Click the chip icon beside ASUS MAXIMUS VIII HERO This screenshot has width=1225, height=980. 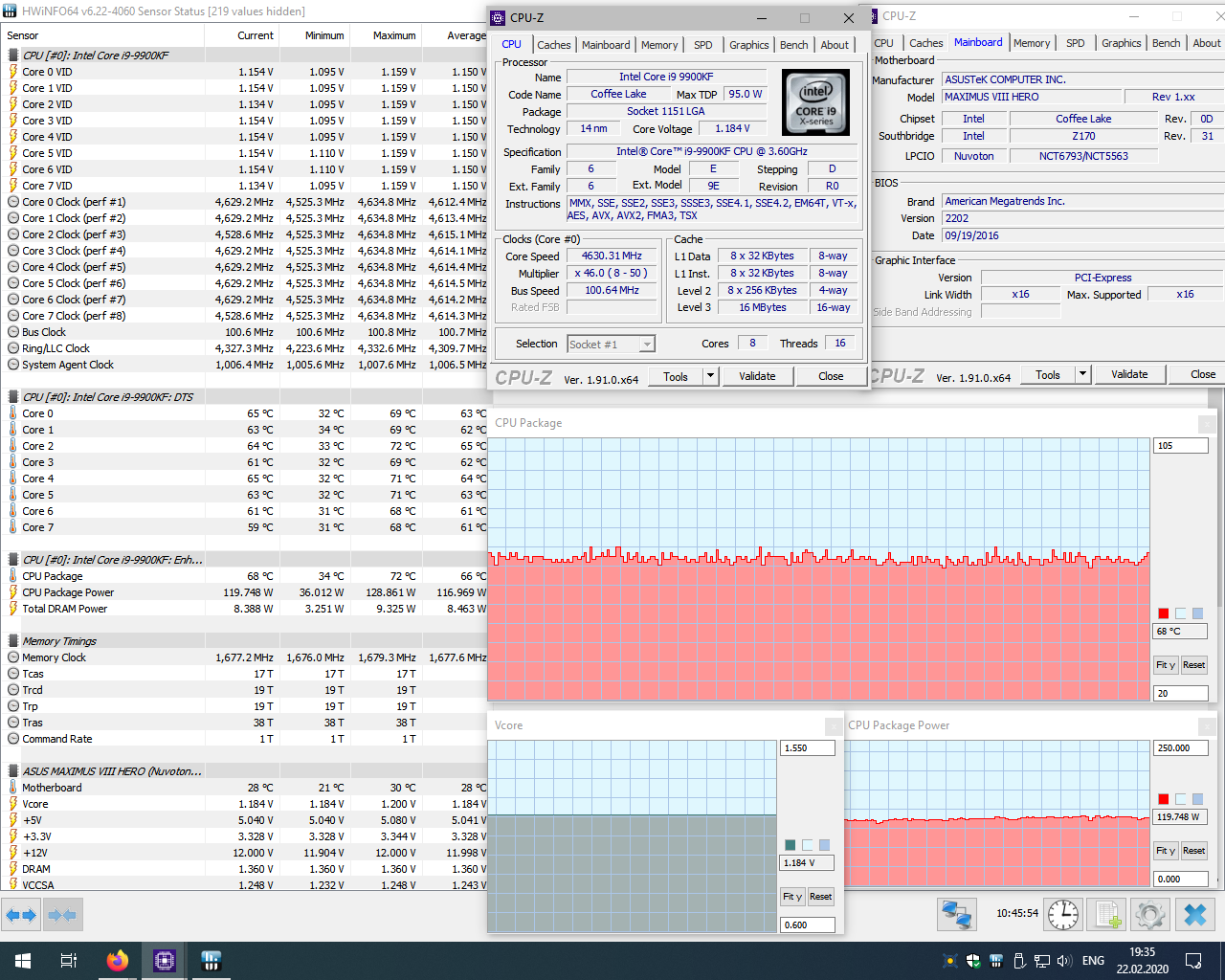click(x=12, y=771)
